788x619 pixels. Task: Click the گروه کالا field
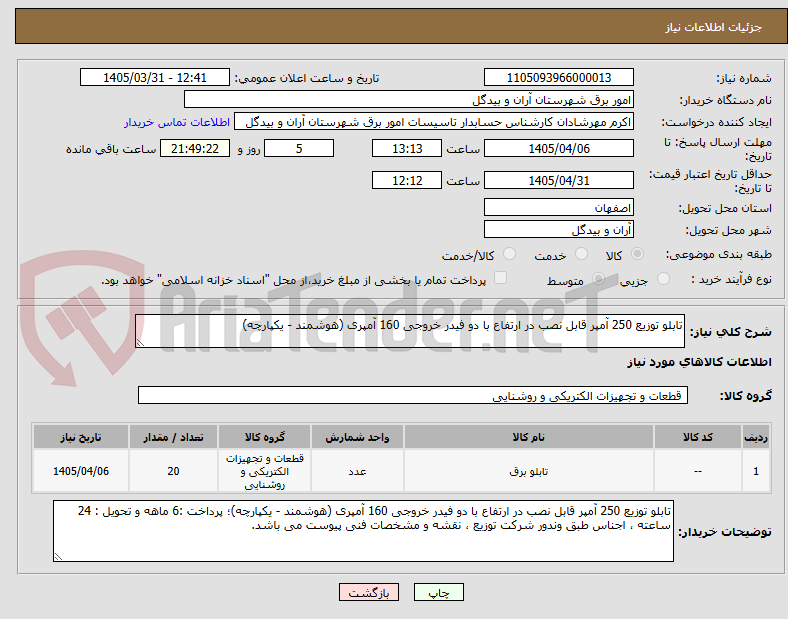[413, 395]
